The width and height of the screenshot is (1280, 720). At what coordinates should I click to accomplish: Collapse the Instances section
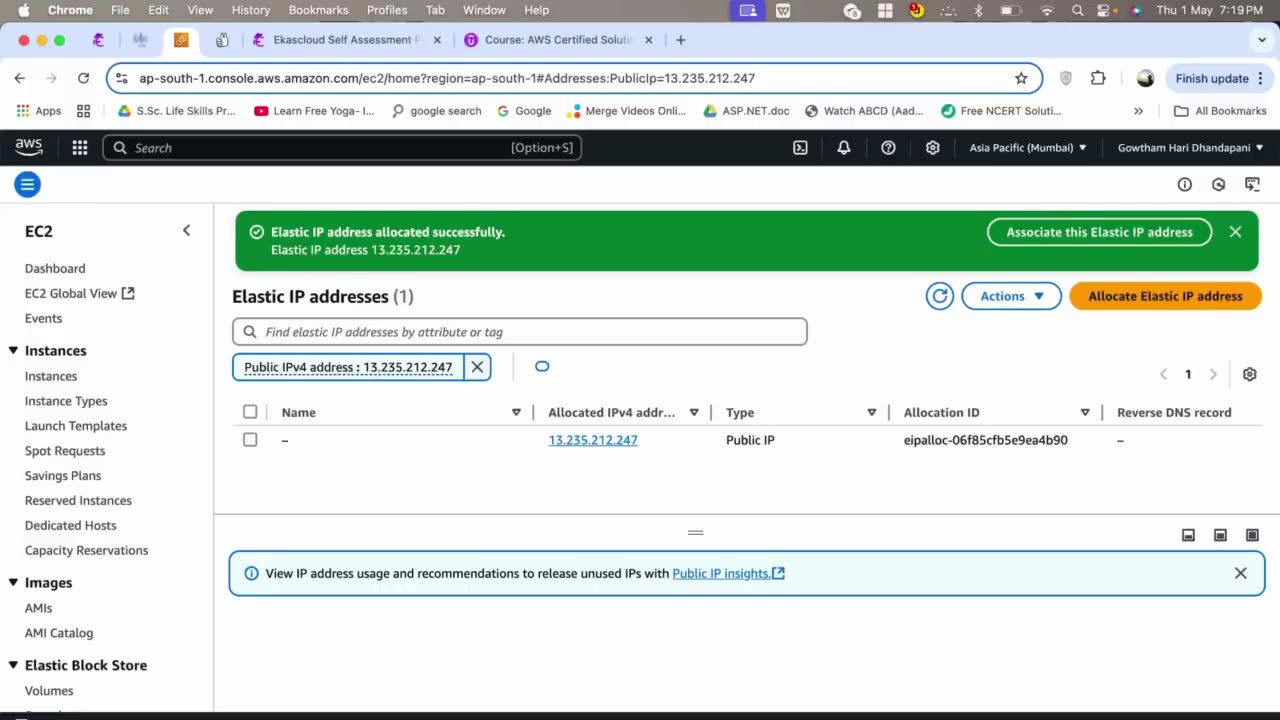[x=14, y=350]
